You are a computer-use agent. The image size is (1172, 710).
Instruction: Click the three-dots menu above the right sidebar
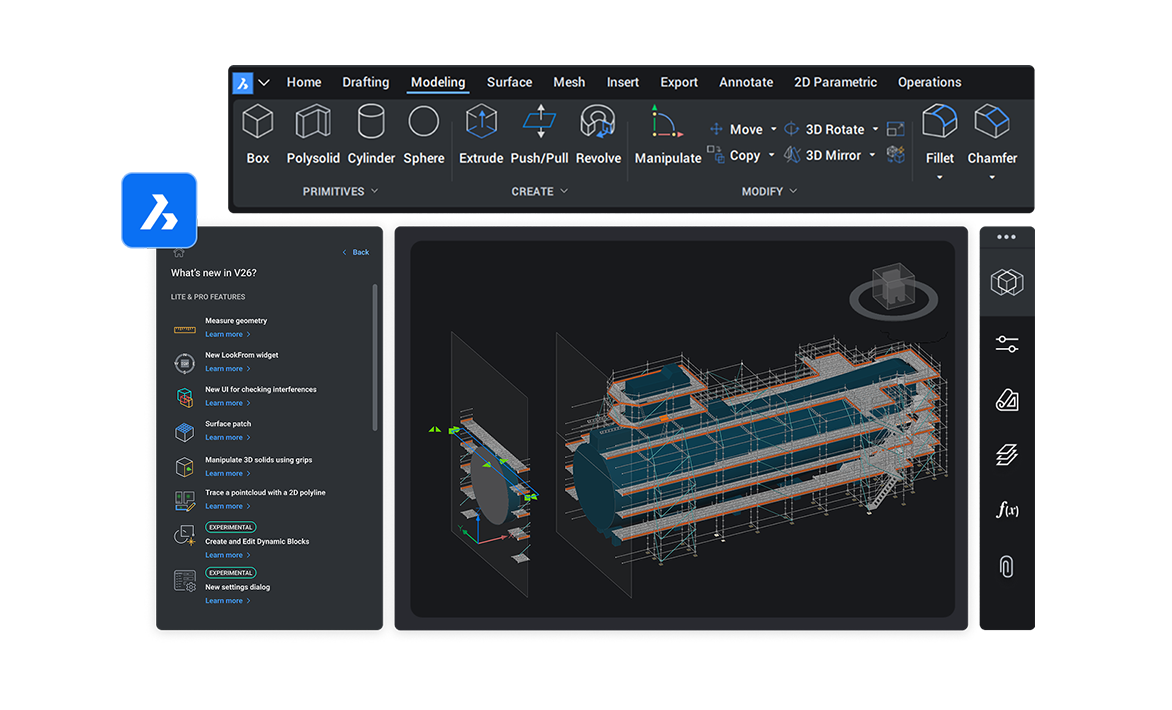(1006, 235)
